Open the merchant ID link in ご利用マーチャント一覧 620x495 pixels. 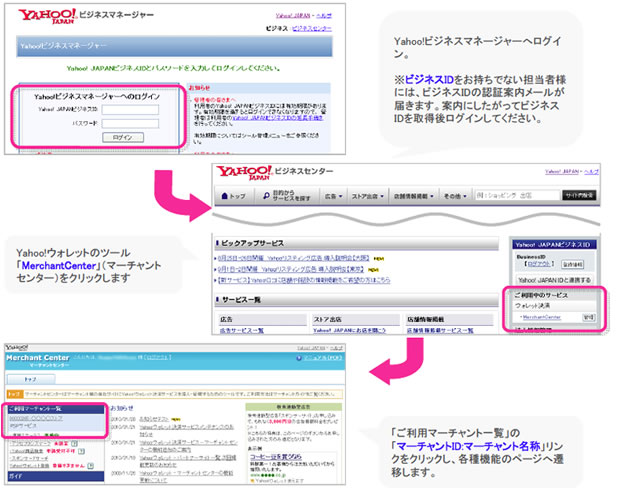(x=36, y=418)
